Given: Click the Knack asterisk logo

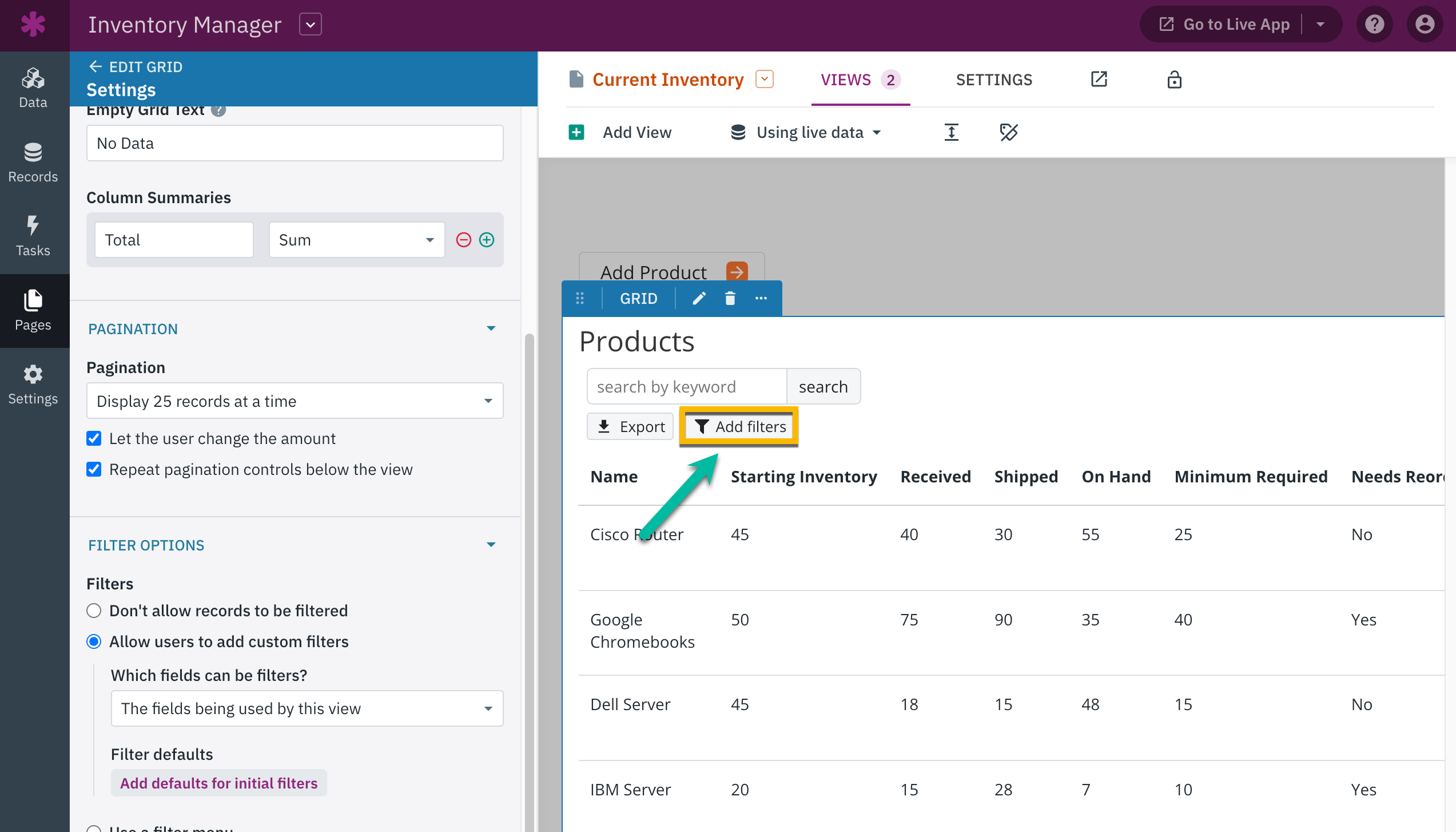Looking at the screenshot, I should click(x=33, y=25).
